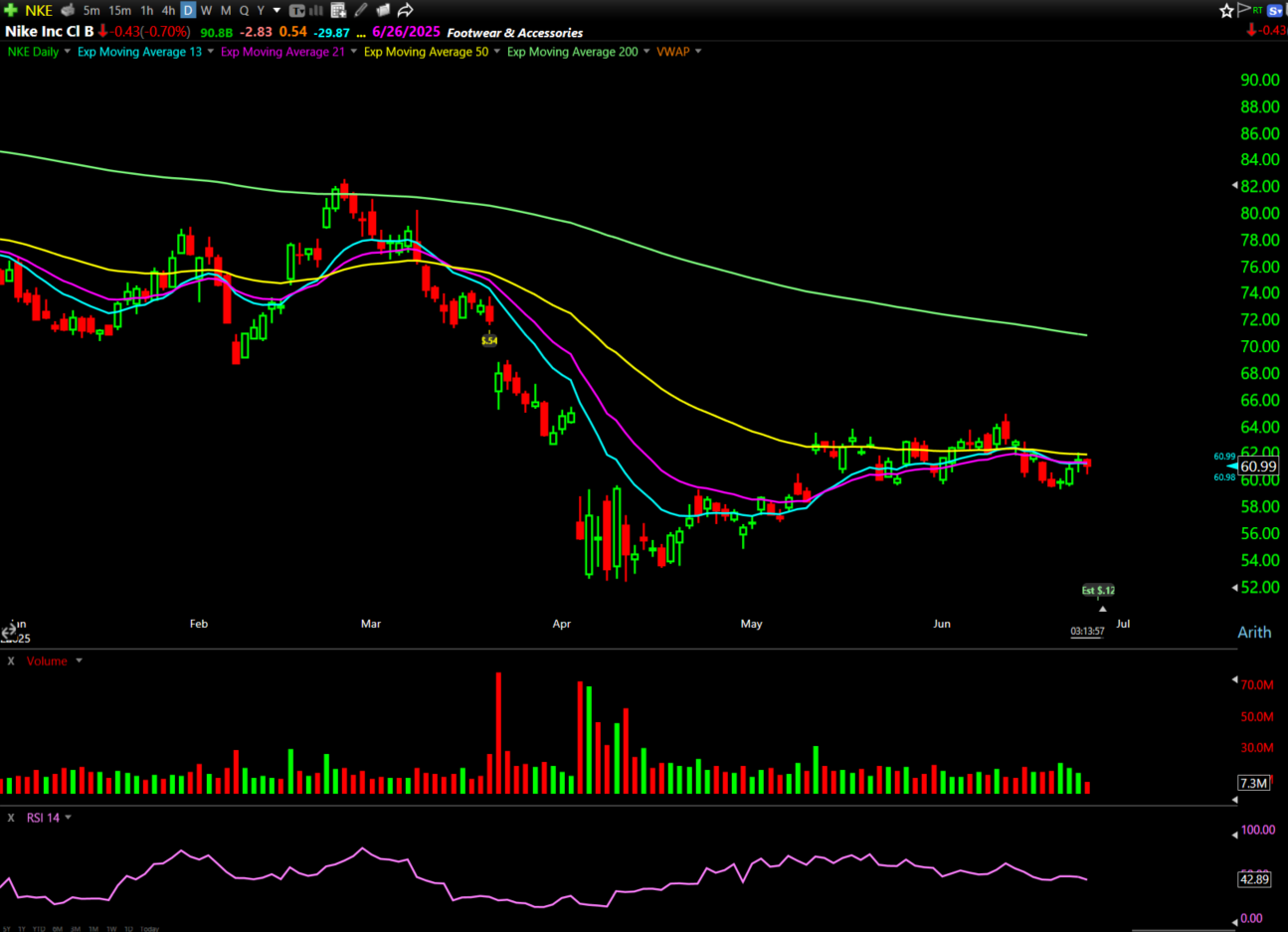Switch chart to weekly W timeframe
1288x932 pixels.
[x=206, y=11]
